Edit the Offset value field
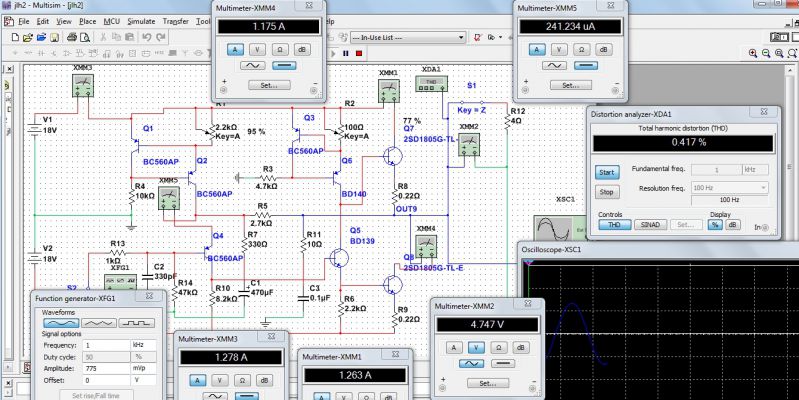799x400 pixels. pos(105,380)
